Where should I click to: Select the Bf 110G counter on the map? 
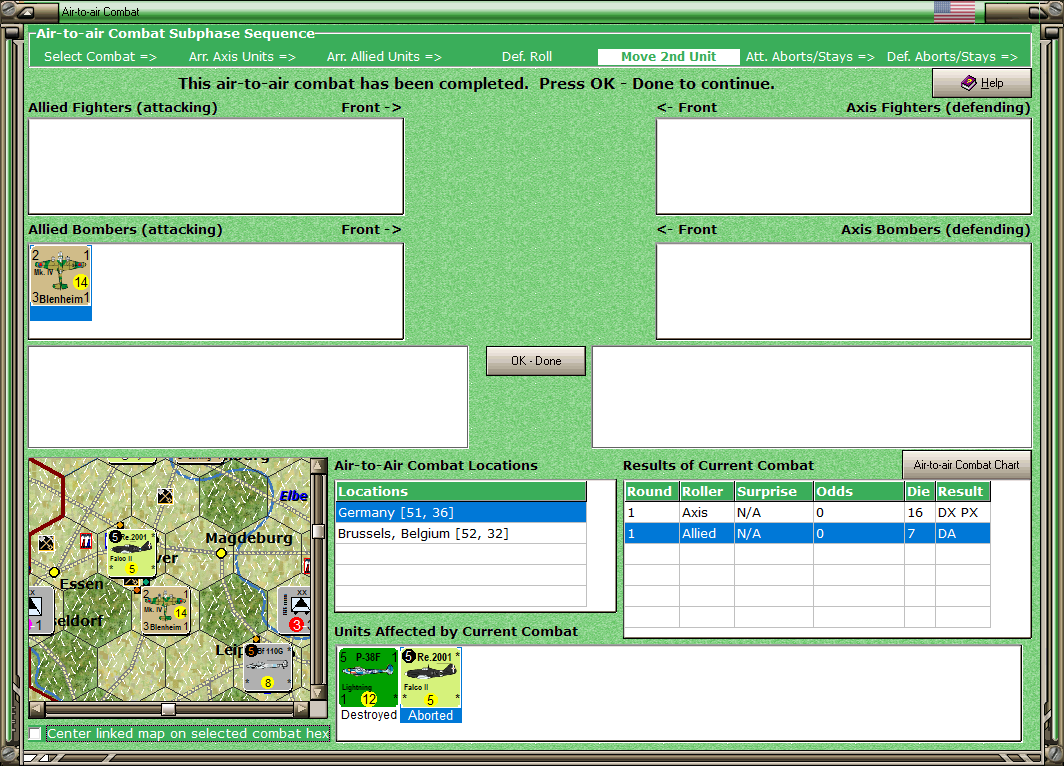click(x=268, y=668)
